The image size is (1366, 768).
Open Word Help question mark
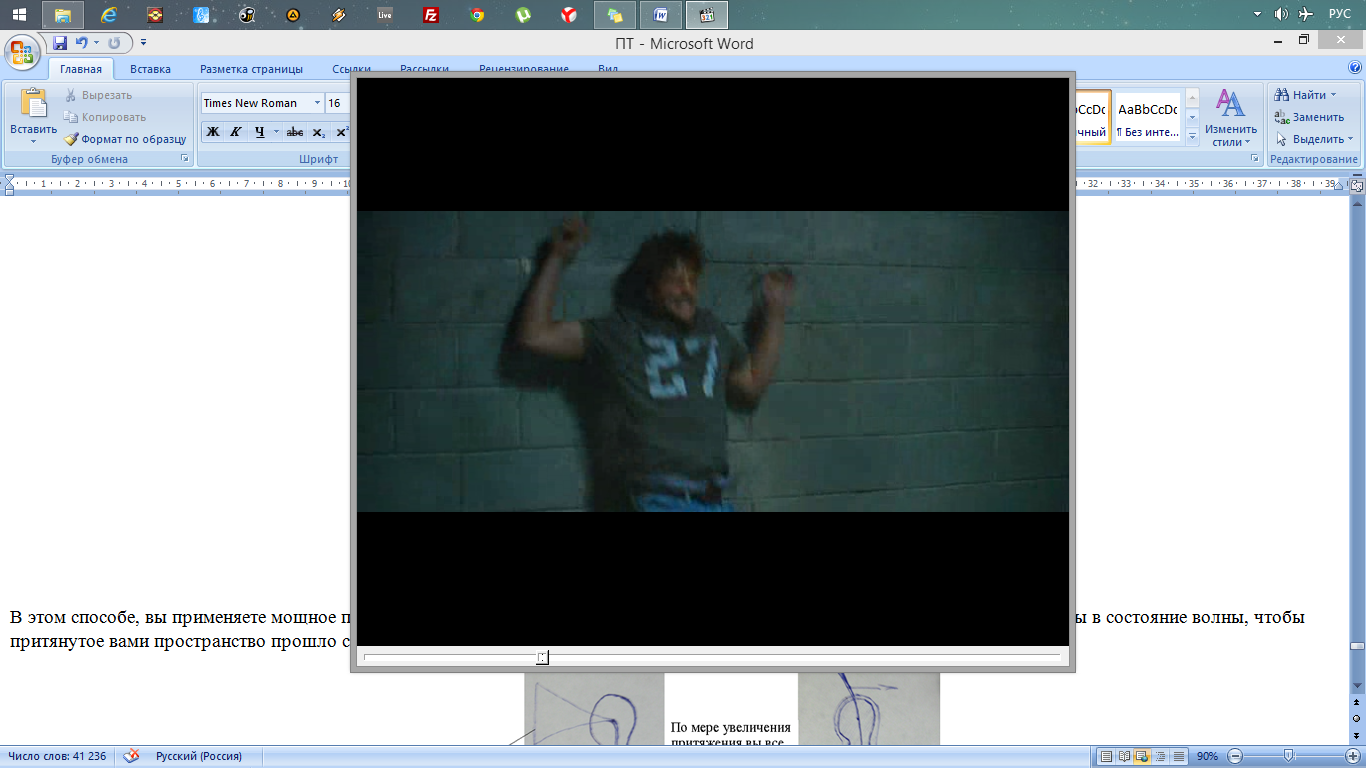tap(1355, 68)
